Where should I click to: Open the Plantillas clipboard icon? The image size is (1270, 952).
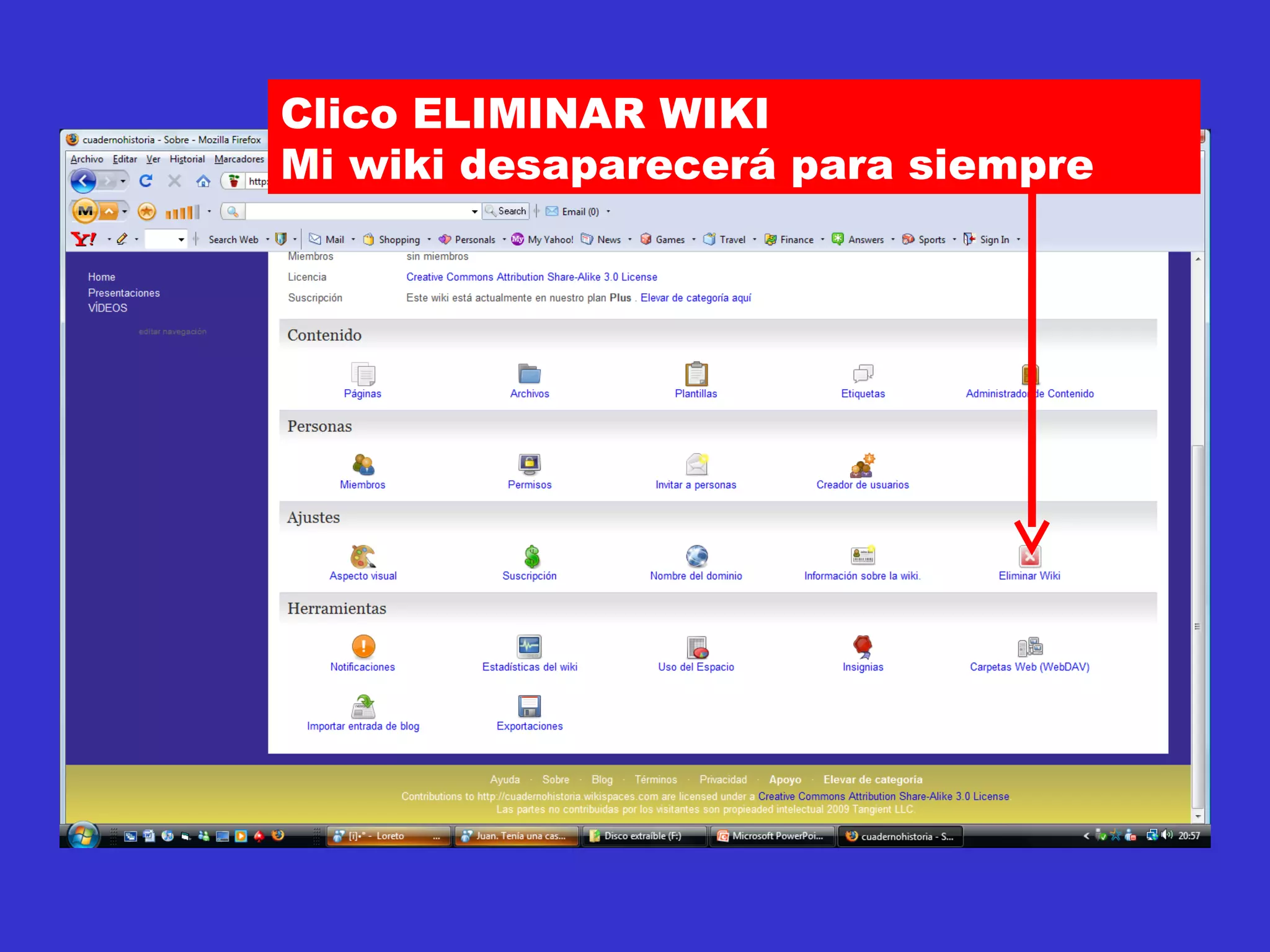(696, 374)
